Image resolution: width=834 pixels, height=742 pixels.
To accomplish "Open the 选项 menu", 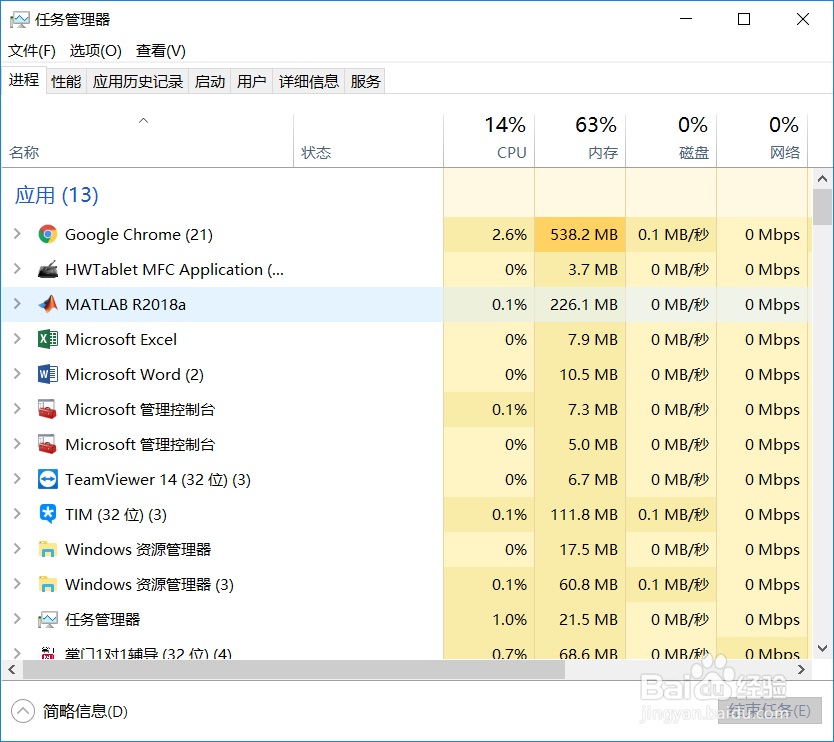I will pyautogui.click(x=95, y=51).
